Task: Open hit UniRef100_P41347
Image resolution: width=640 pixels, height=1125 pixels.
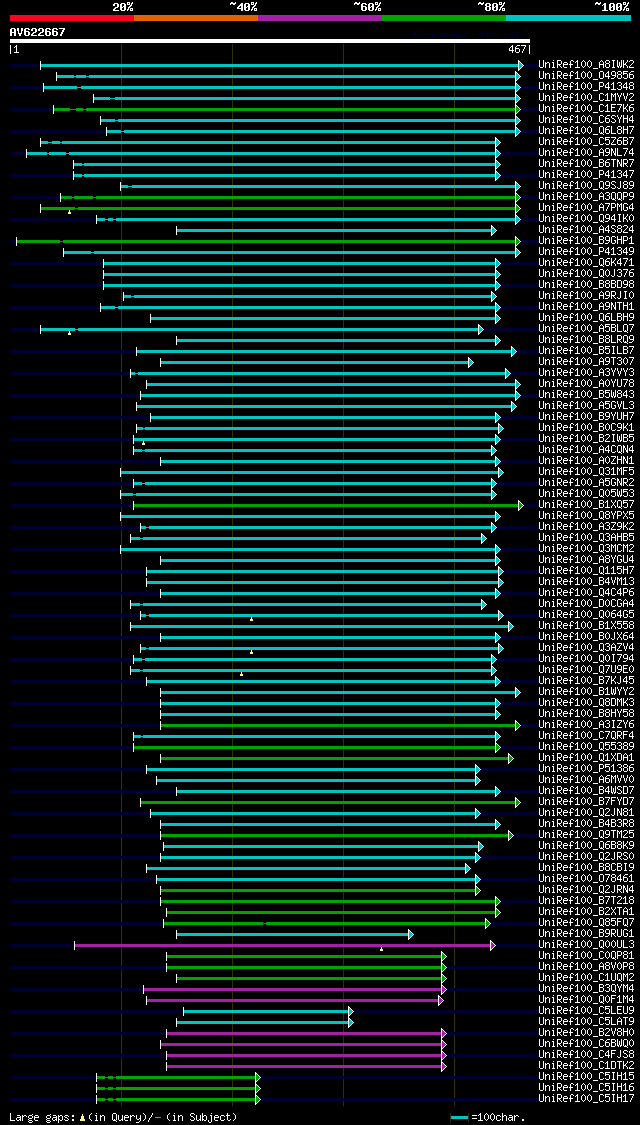Action: [586, 174]
